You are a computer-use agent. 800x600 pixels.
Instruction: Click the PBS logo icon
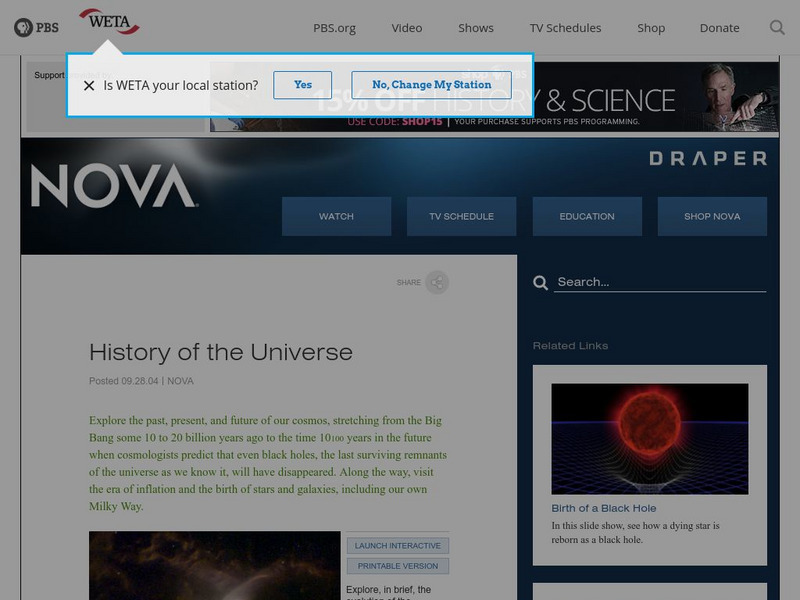[x=36, y=28]
